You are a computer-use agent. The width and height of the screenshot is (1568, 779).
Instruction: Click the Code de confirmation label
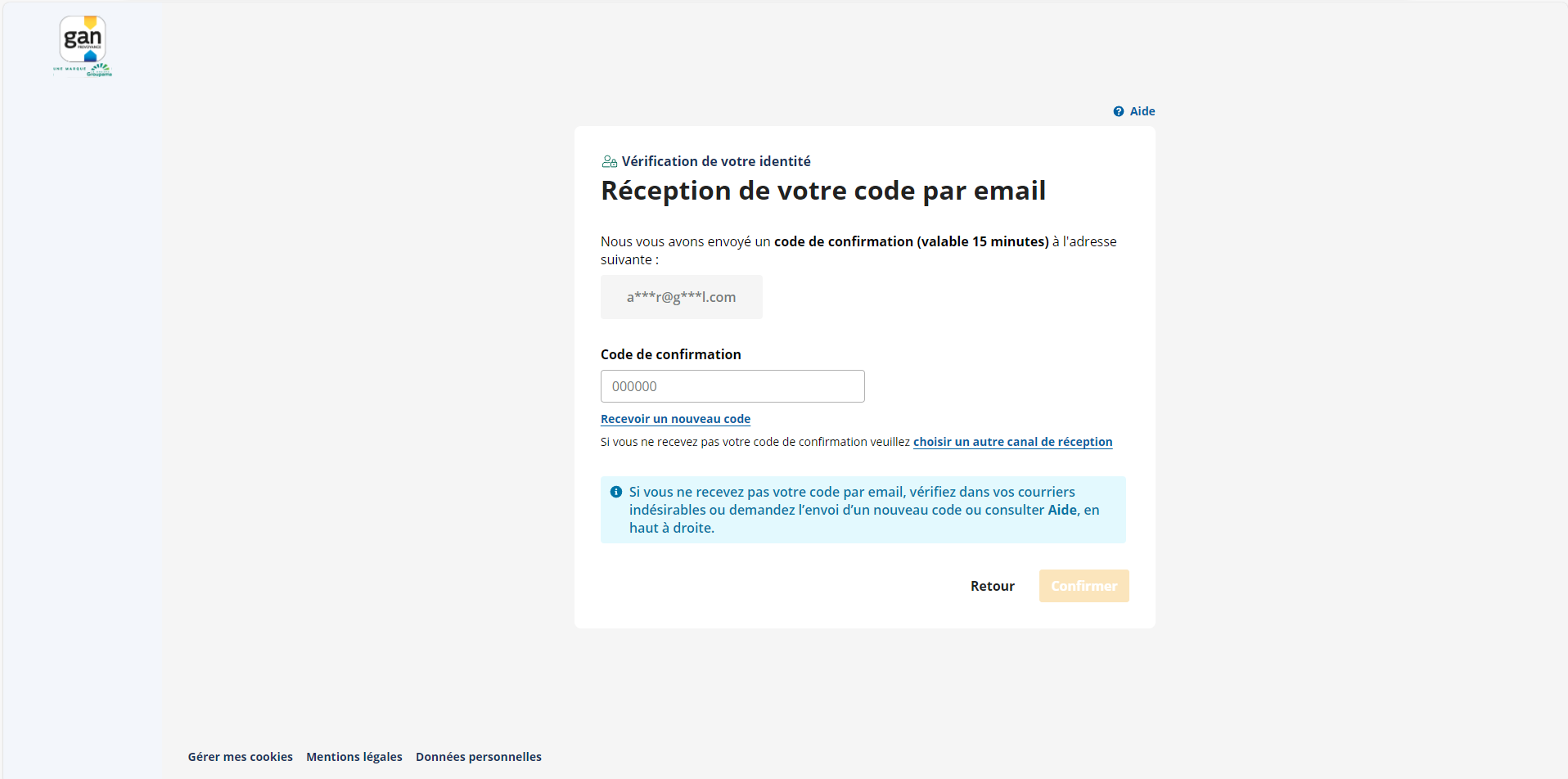(670, 354)
